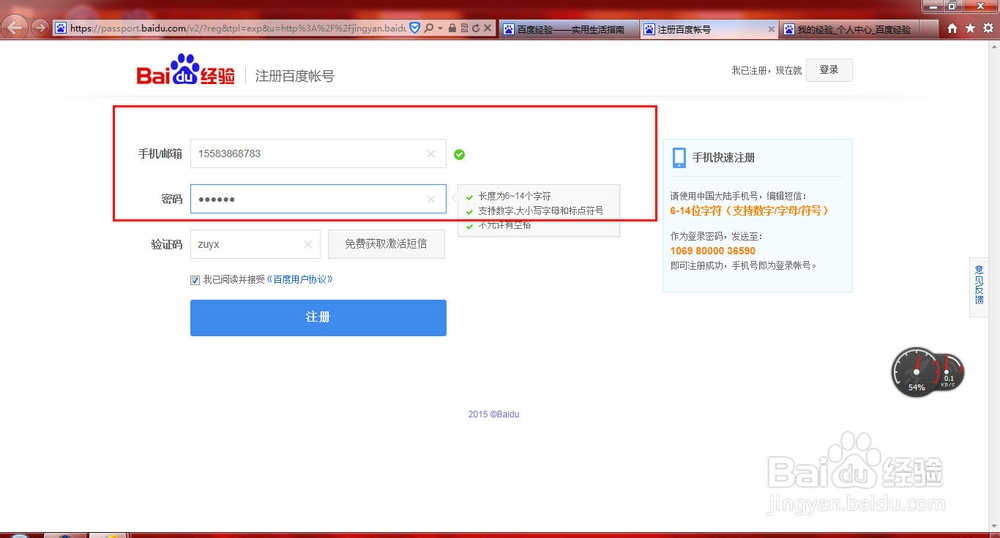The image size is (1000, 538).
Task: Click the blue 注册 register button
Action: click(318, 317)
